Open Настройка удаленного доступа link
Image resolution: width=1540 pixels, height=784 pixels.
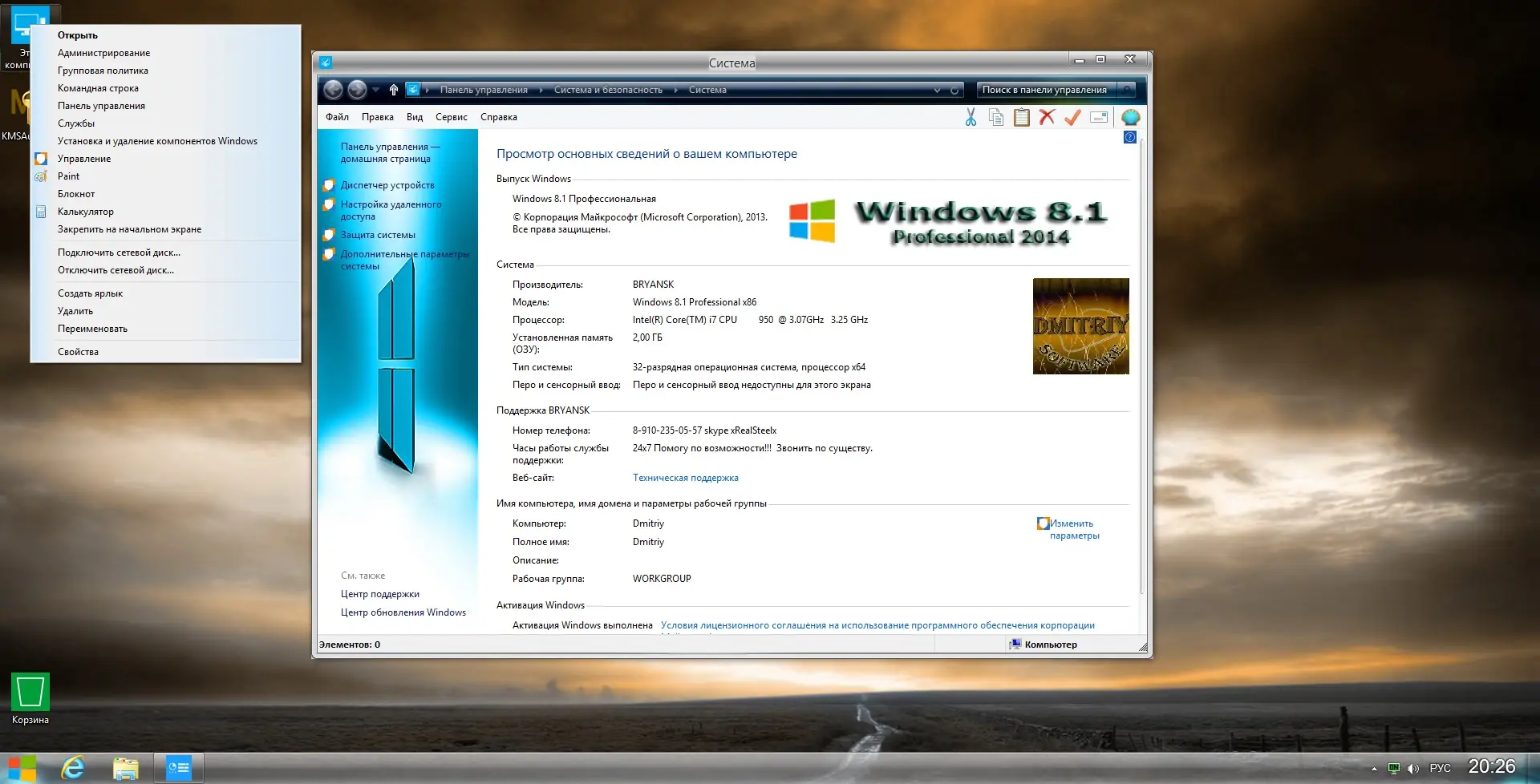(391, 211)
